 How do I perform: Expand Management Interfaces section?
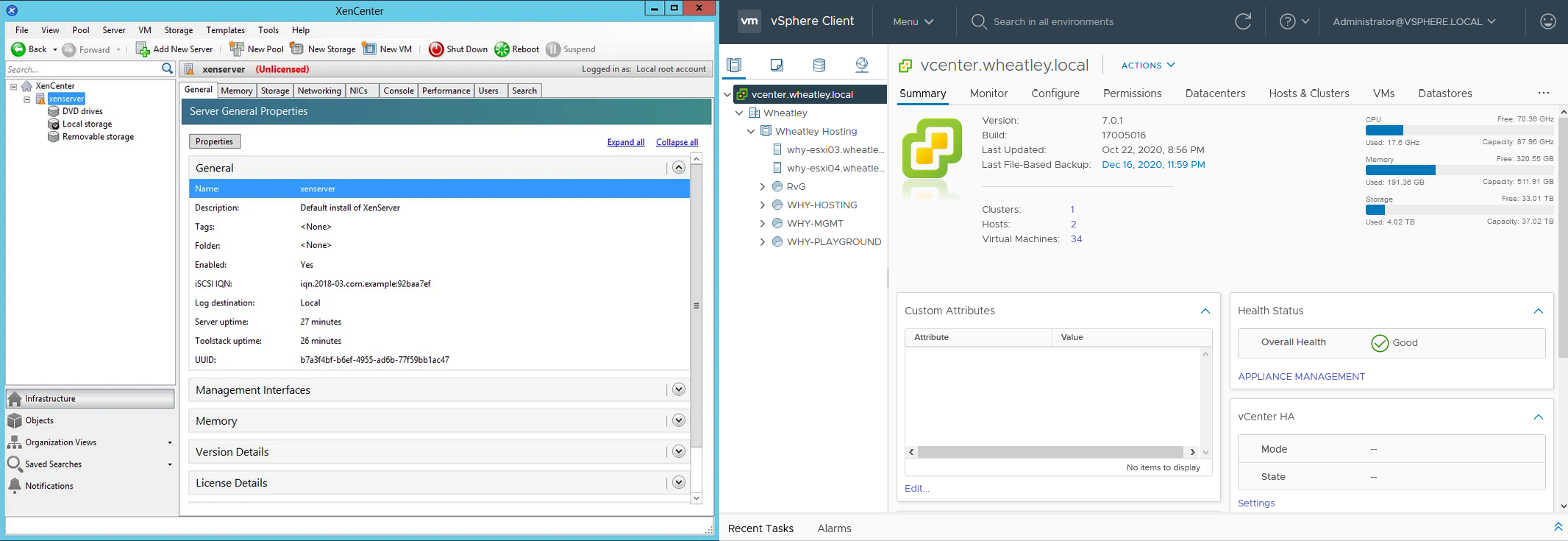click(x=679, y=389)
